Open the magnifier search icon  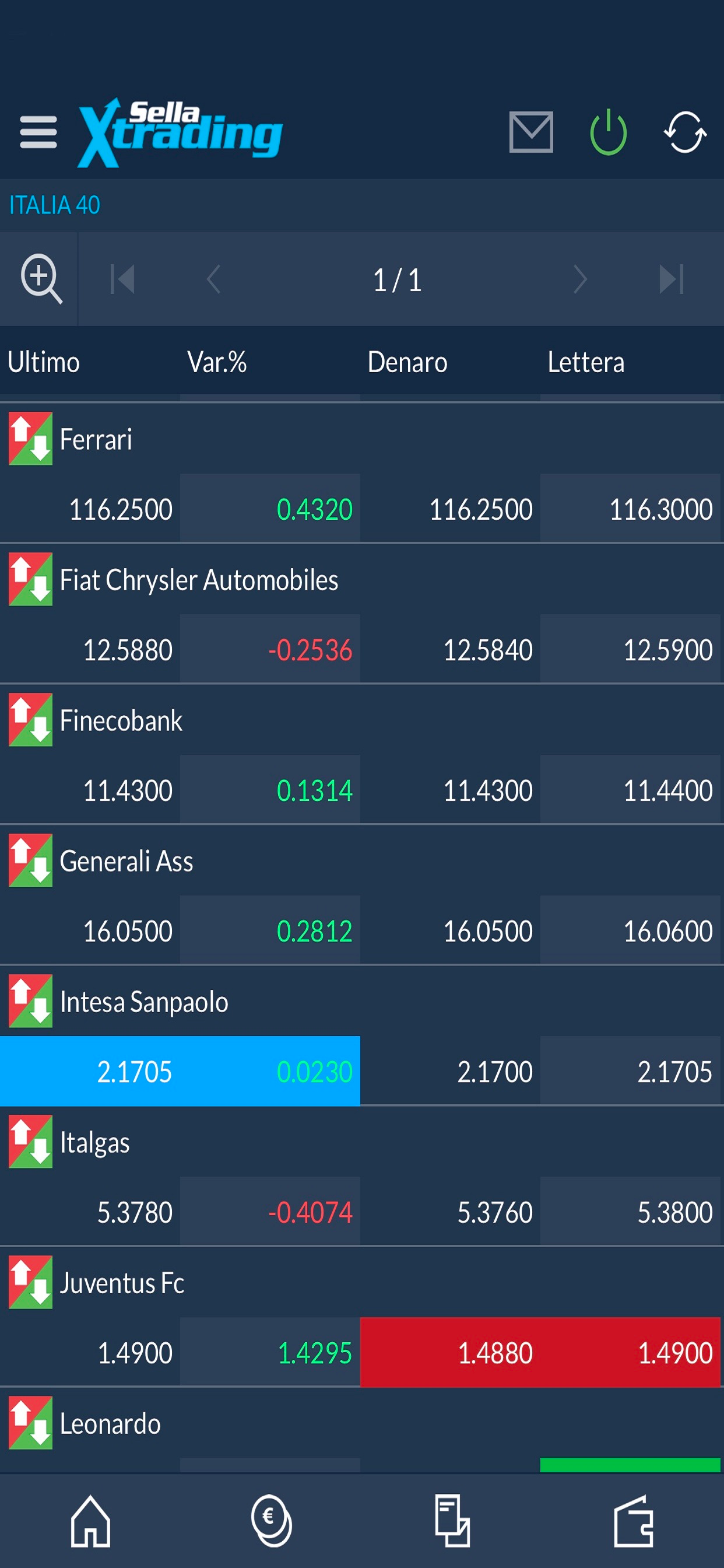pyautogui.click(x=41, y=278)
